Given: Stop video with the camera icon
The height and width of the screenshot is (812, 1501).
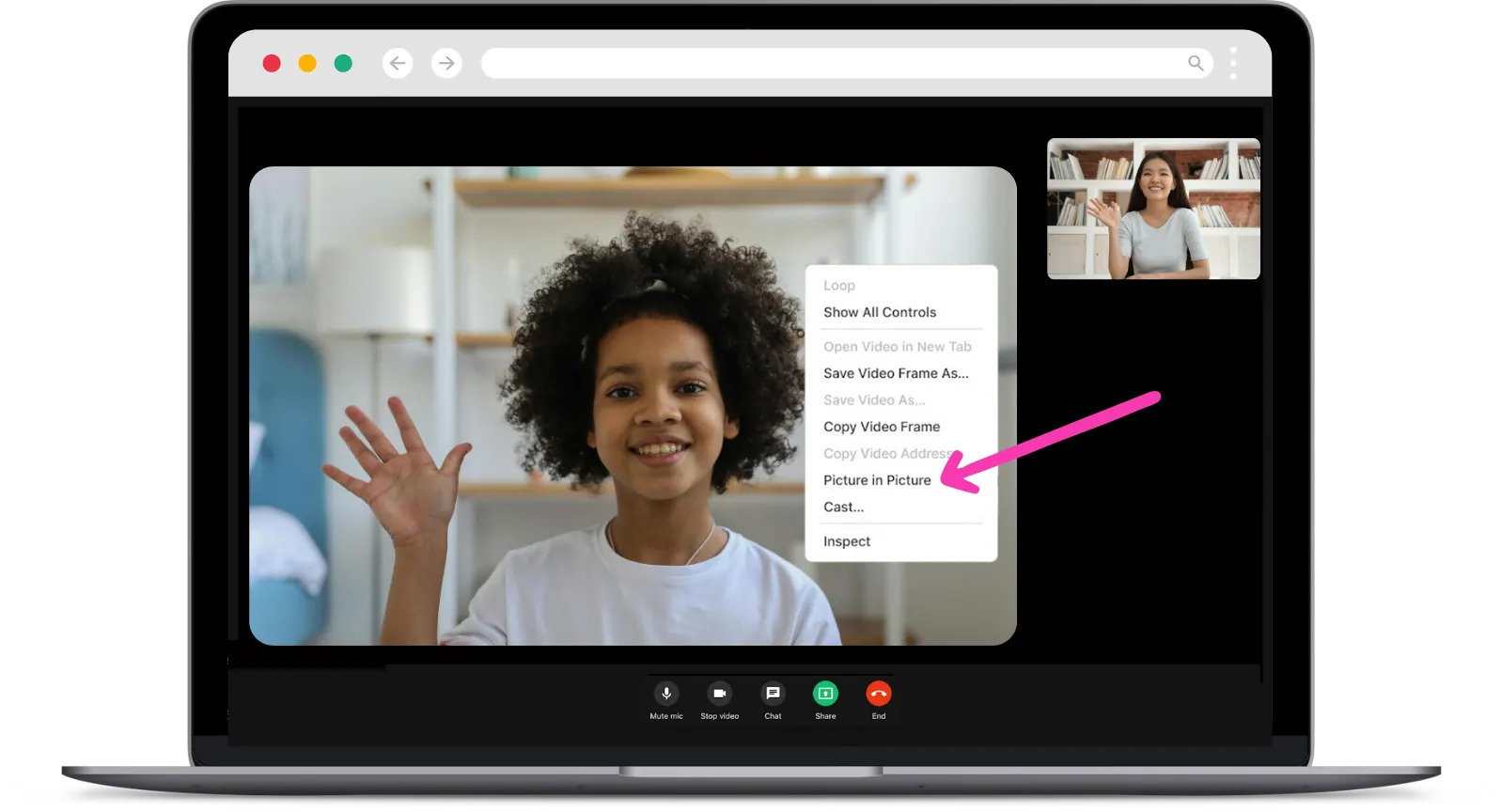Looking at the screenshot, I should 720,694.
